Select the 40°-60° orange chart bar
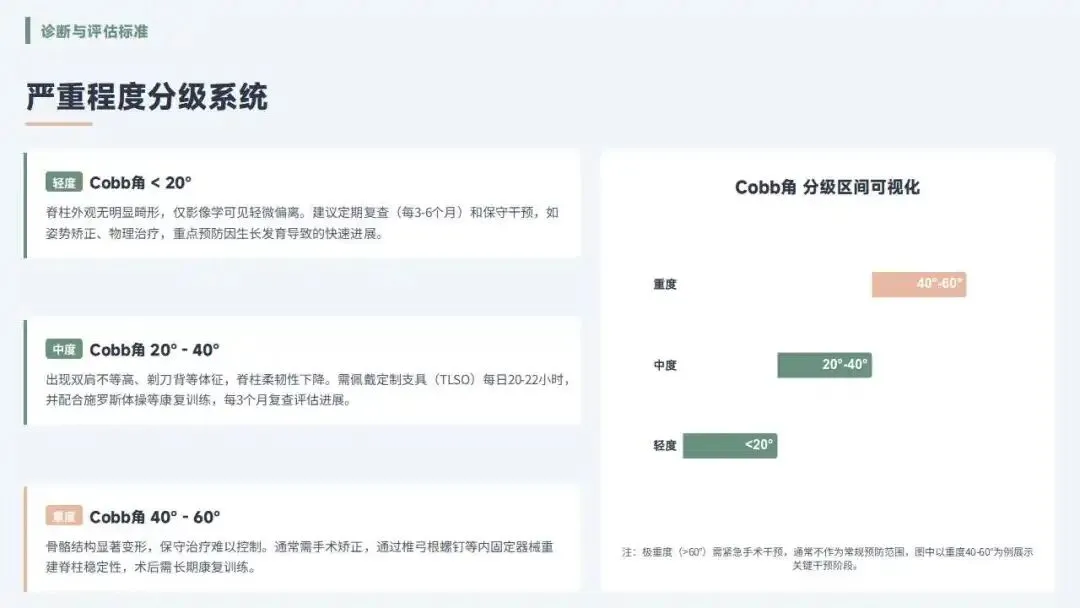Image resolution: width=1080 pixels, height=608 pixels. 918,284
